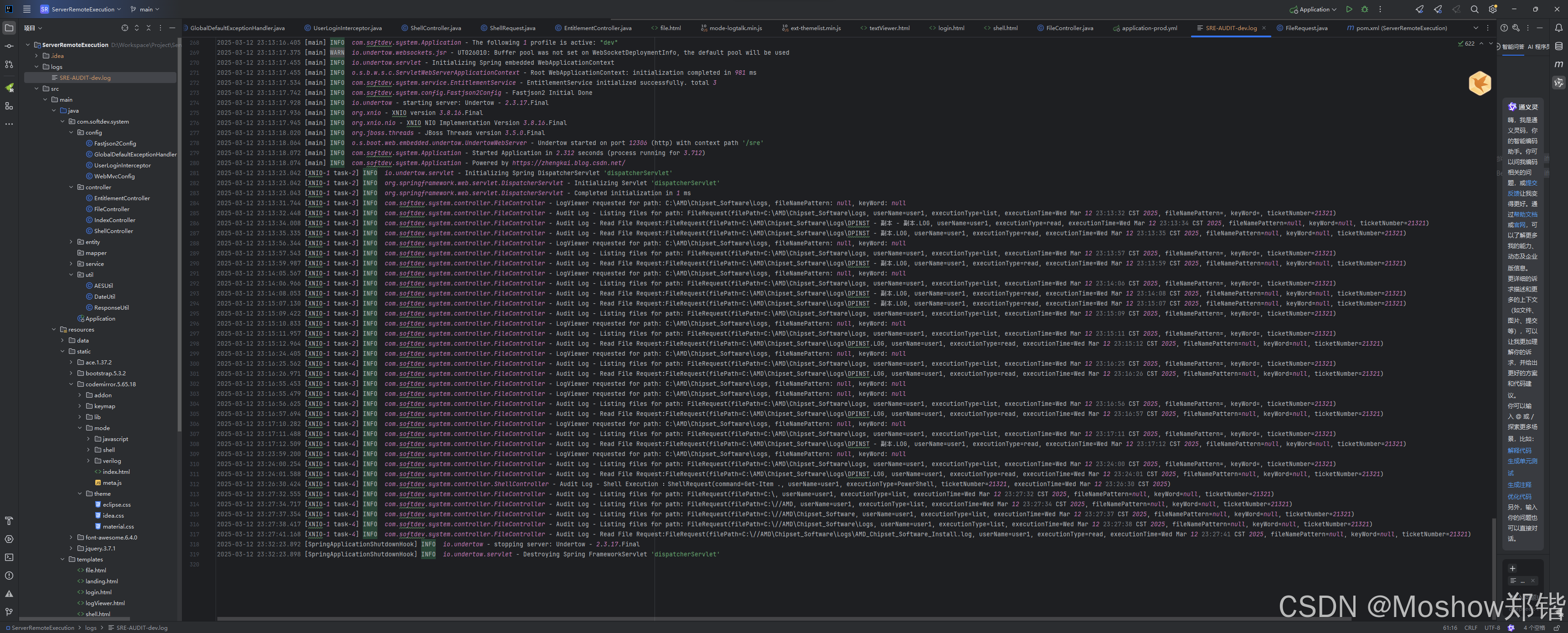Open the Maven tool window
Viewport: 1568px width, 633px height.
1559,64
